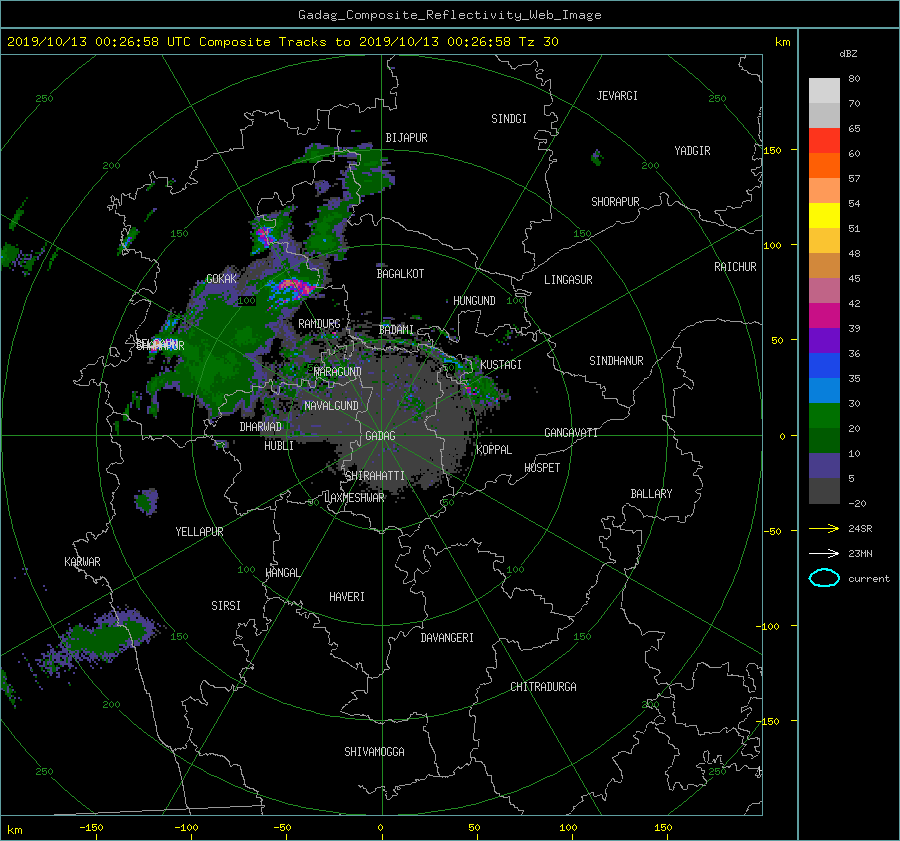Click the RAICHUR city label
The height and width of the screenshot is (841, 900).
(x=735, y=267)
